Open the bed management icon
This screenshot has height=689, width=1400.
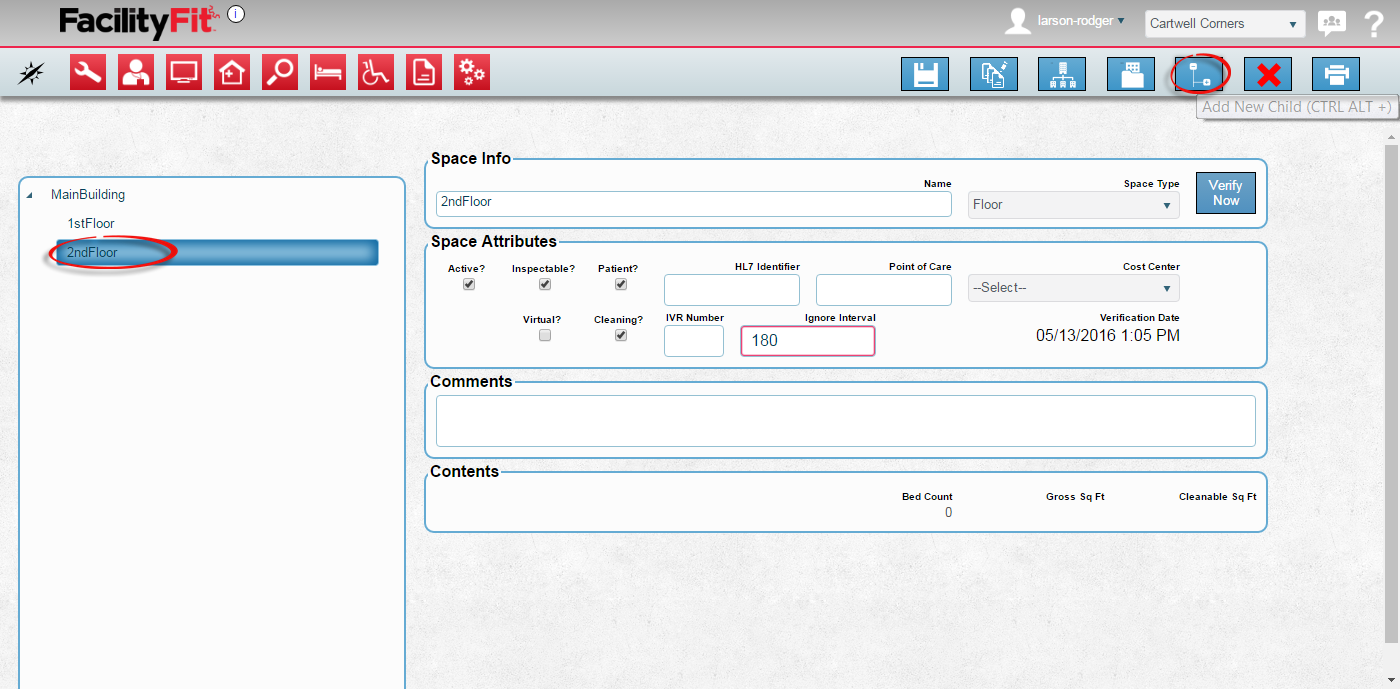pos(328,73)
